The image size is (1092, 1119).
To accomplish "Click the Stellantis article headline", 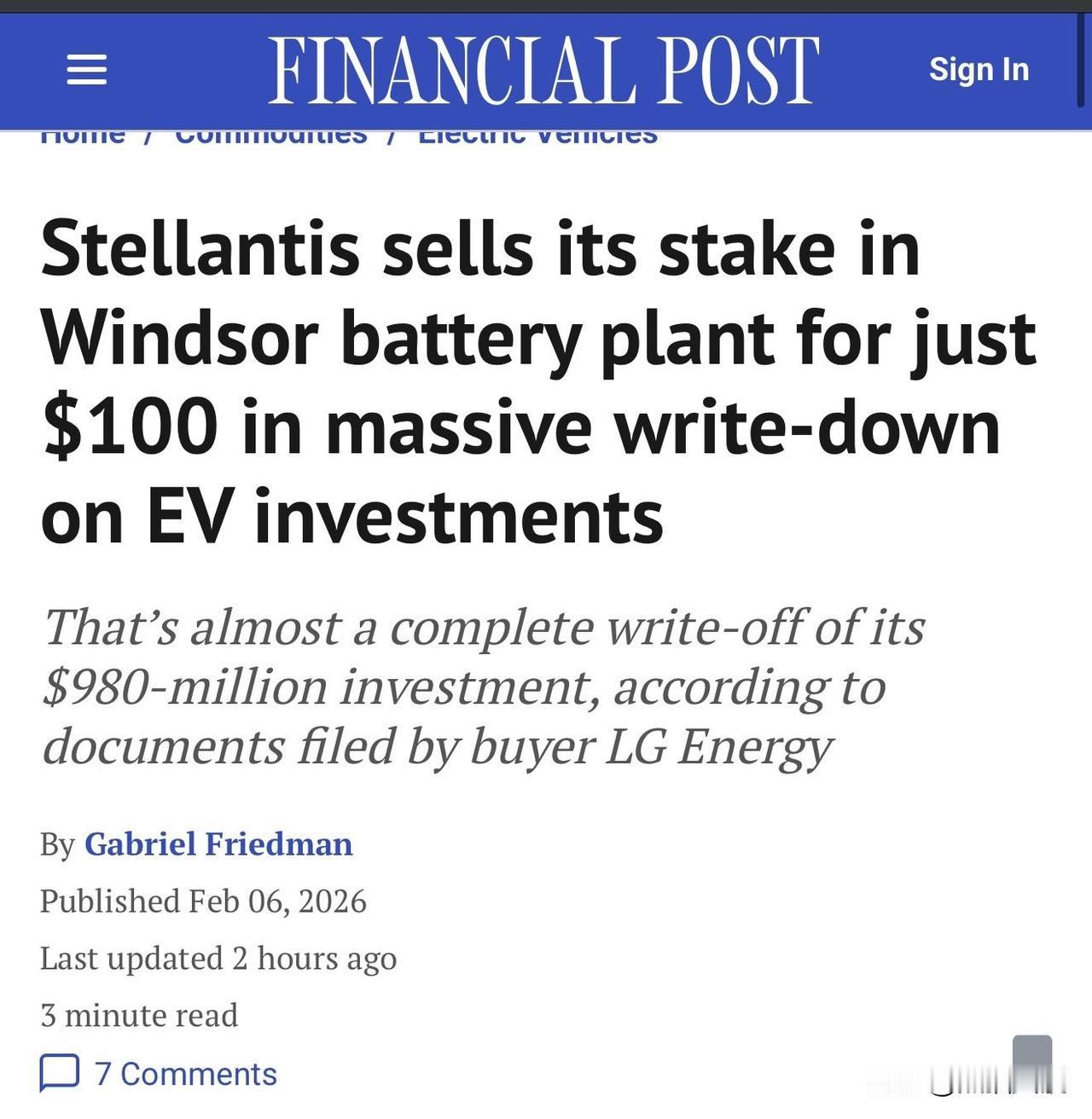I will [537, 381].
